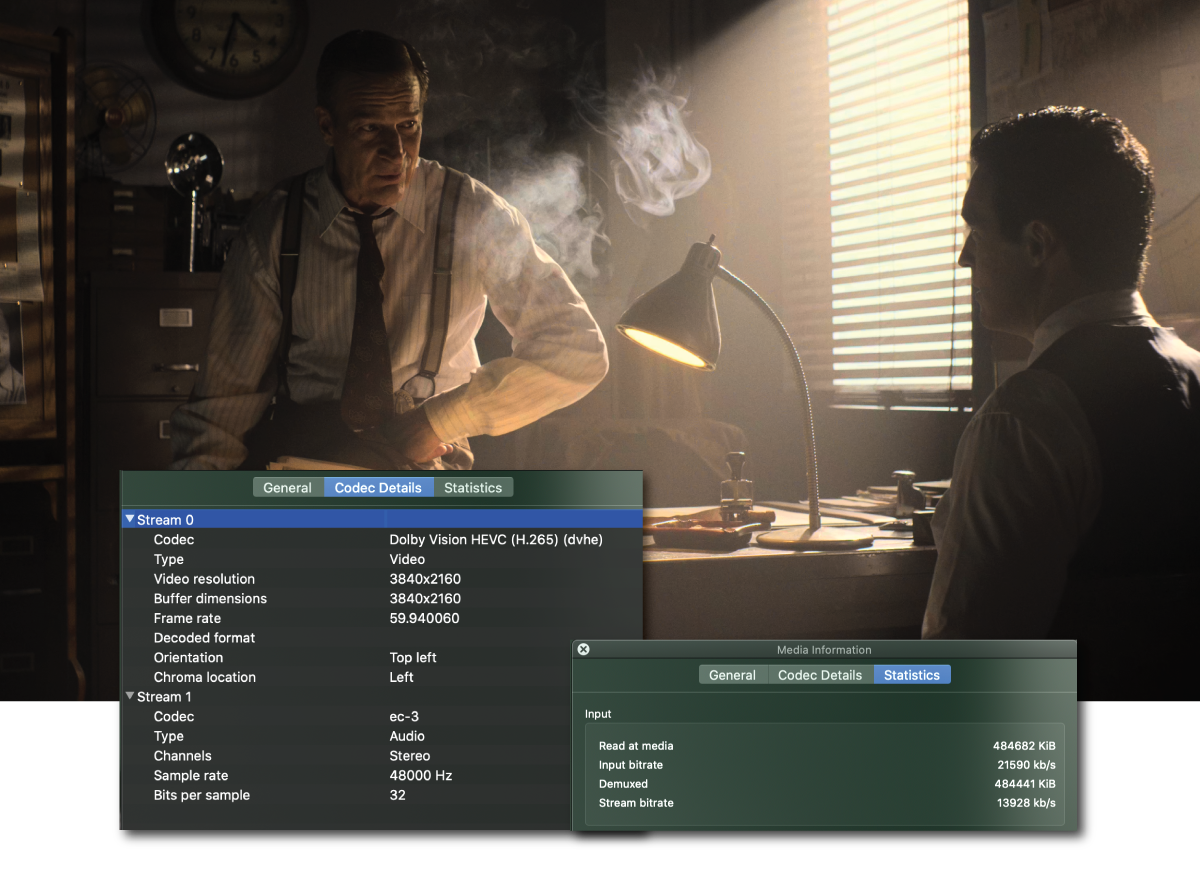Screen dimensions: 1200x870
Task: Select the Input bitrate value 21590 kb/s
Action: 1027,765
